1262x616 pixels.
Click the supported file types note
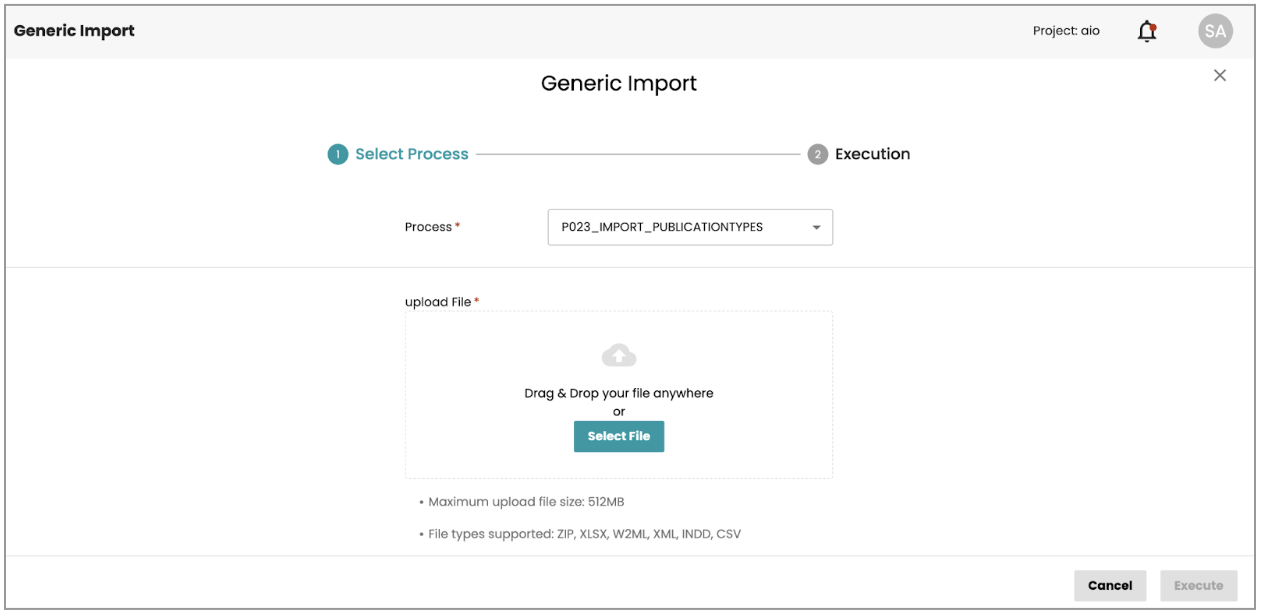pos(584,534)
